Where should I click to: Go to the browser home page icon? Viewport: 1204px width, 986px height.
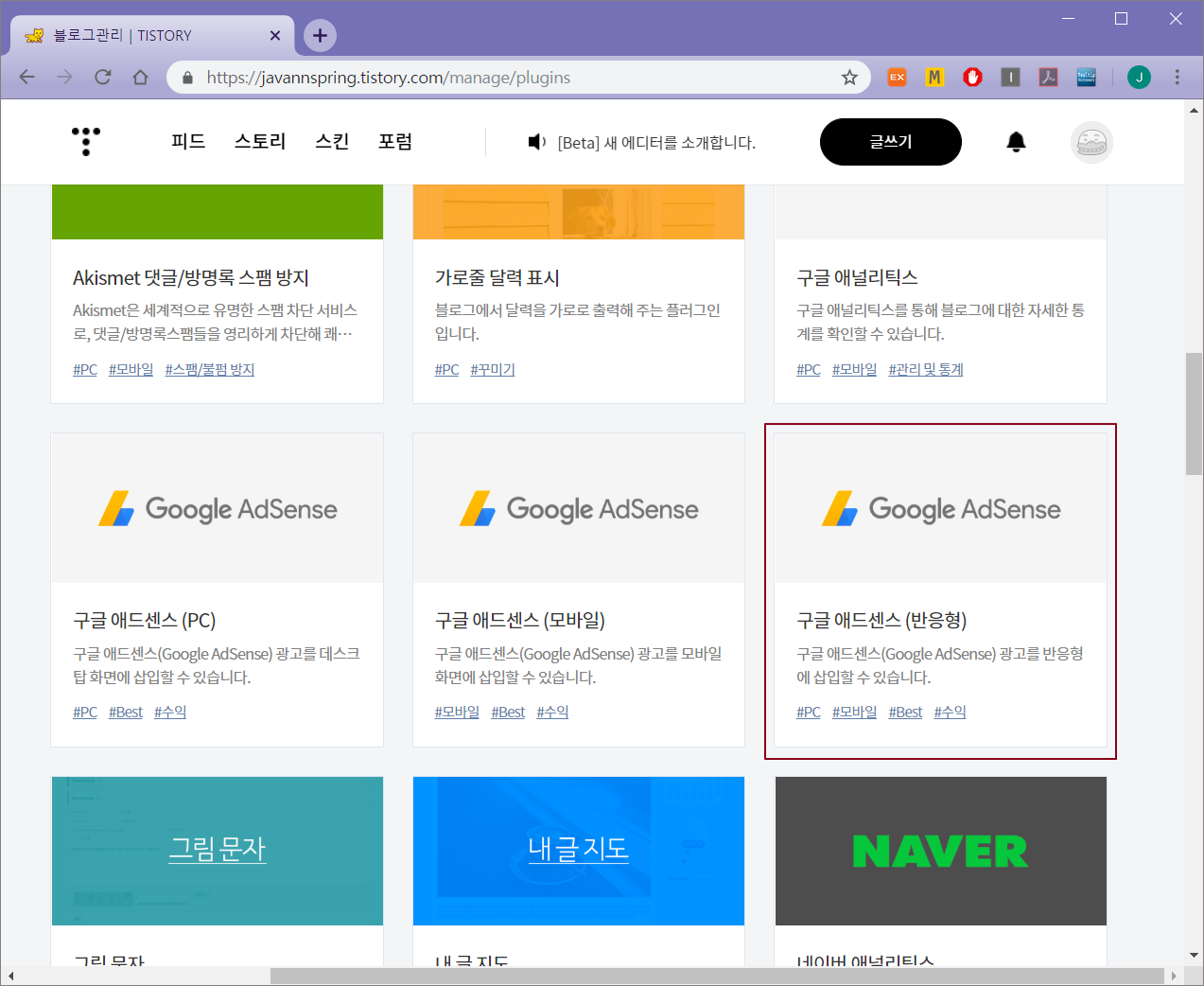(x=140, y=78)
